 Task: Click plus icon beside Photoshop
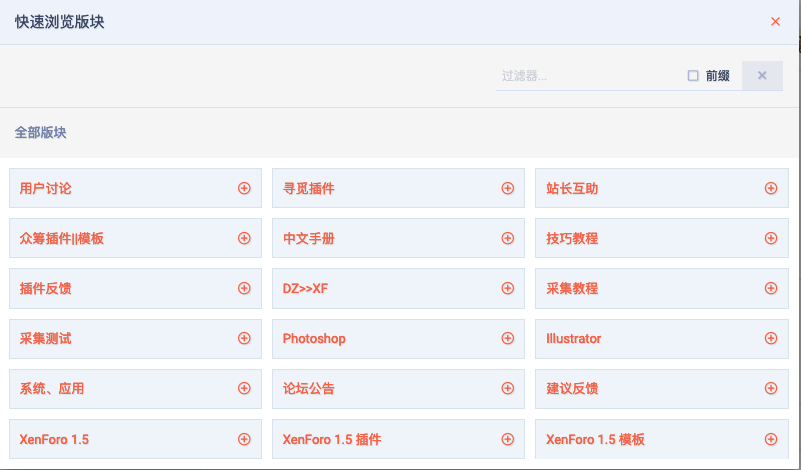[x=507, y=338]
